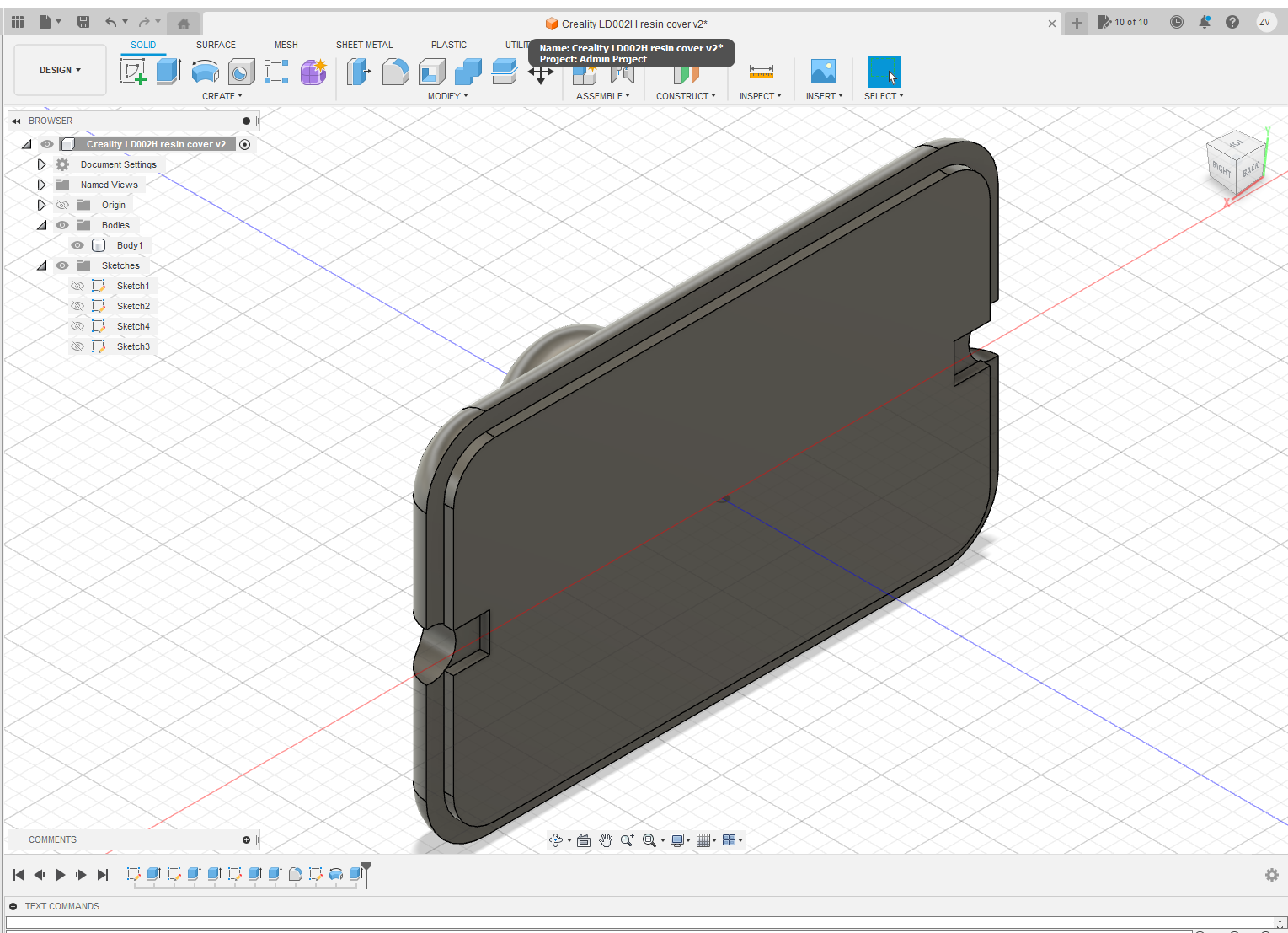Open the notifications bell
Image resolution: width=1288 pixels, height=933 pixels.
(1205, 22)
